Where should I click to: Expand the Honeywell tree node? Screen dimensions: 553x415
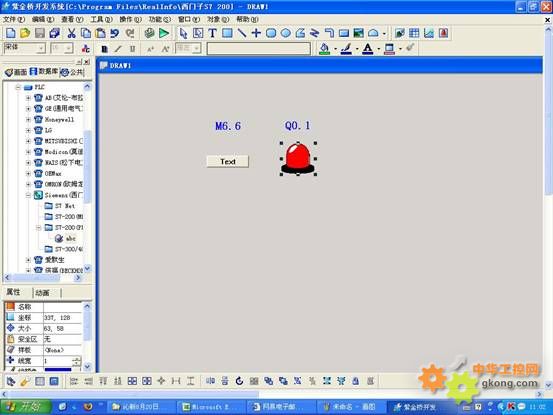click(x=28, y=120)
